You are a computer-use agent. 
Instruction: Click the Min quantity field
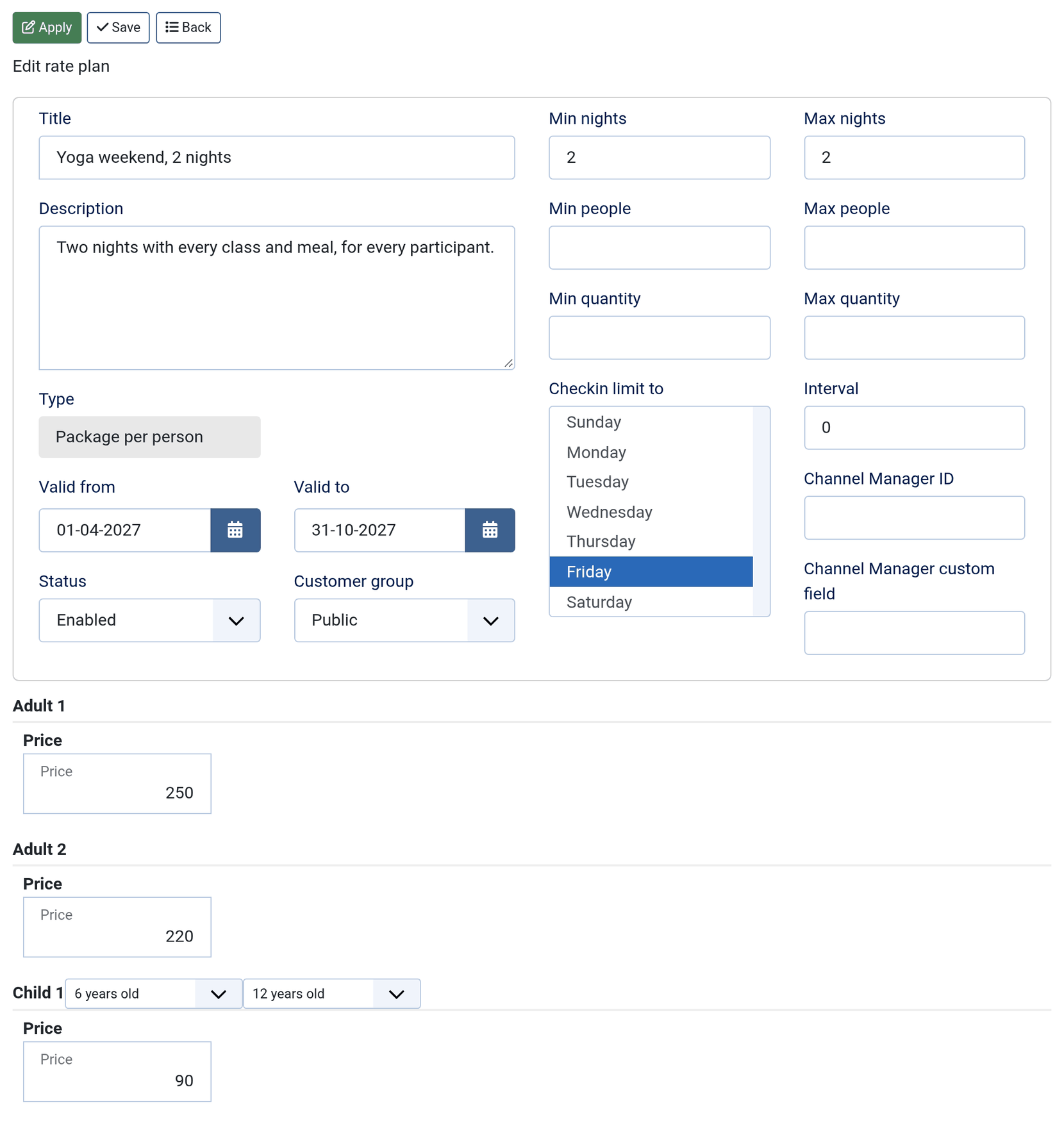[x=660, y=338]
